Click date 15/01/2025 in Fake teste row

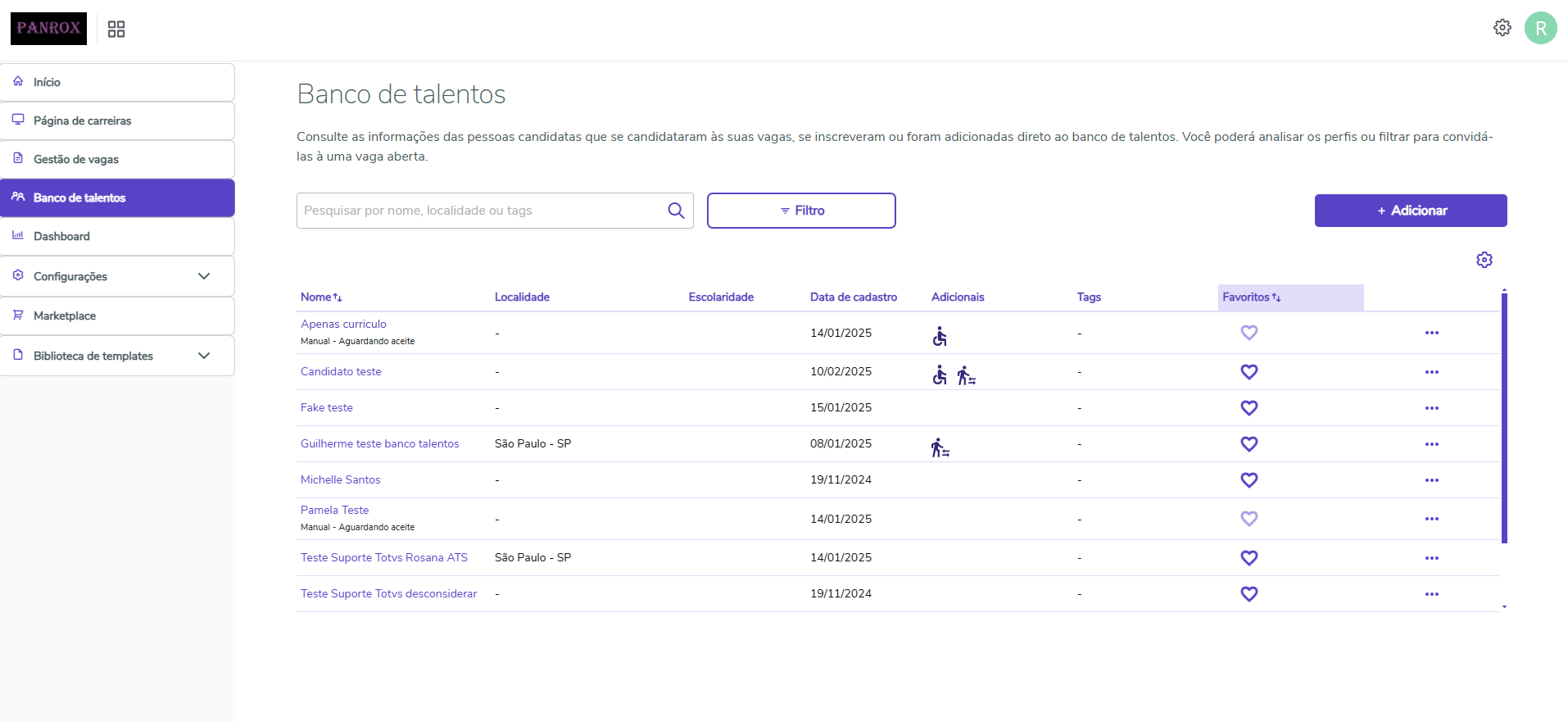point(841,407)
